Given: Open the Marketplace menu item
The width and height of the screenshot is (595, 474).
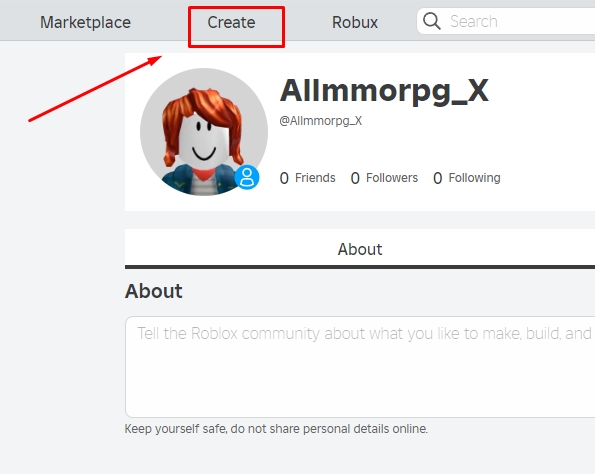Looking at the screenshot, I should pyautogui.click(x=85, y=22).
